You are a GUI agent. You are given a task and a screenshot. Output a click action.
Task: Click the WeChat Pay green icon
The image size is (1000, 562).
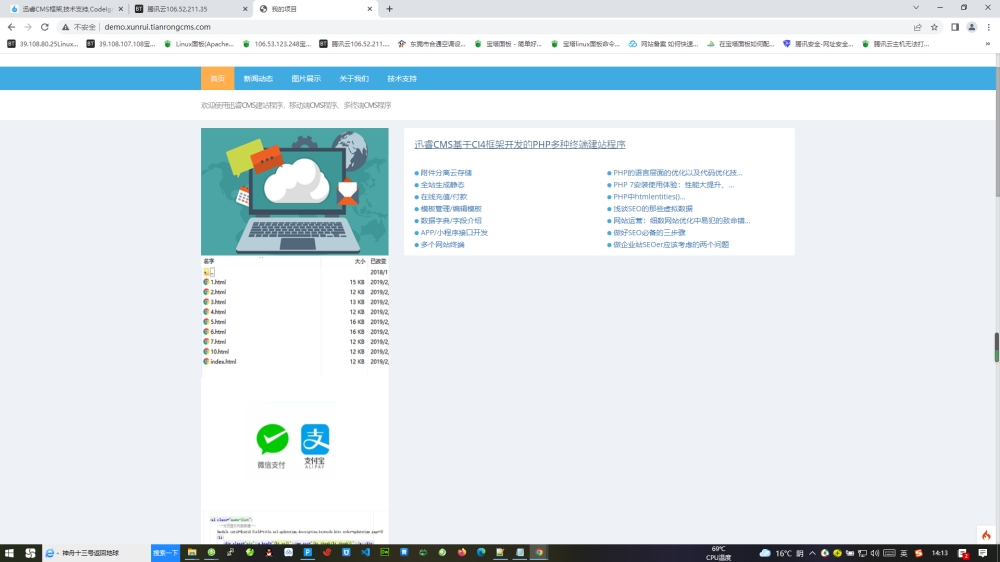click(x=272, y=440)
